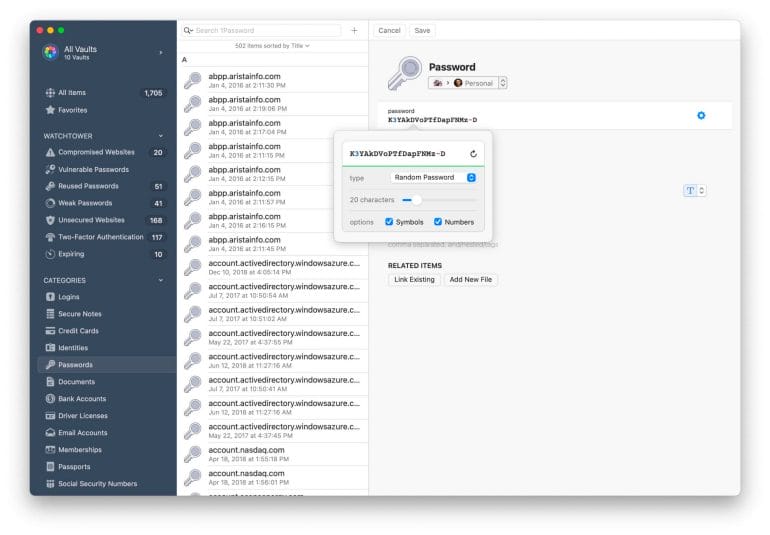Open the password type dropdown
The width and height of the screenshot is (770, 535).
pos(433,177)
